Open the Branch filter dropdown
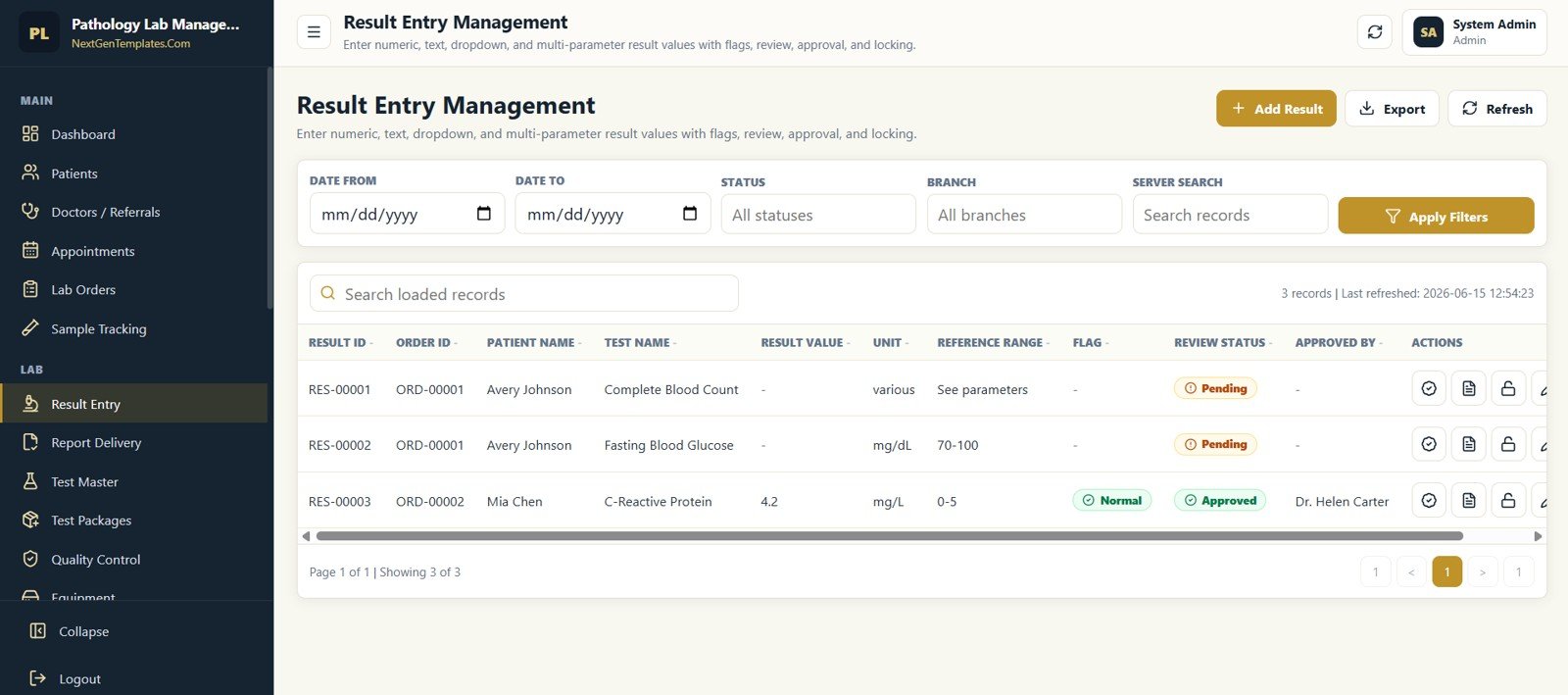Screen dimensions: 1568x695 click(1024, 215)
